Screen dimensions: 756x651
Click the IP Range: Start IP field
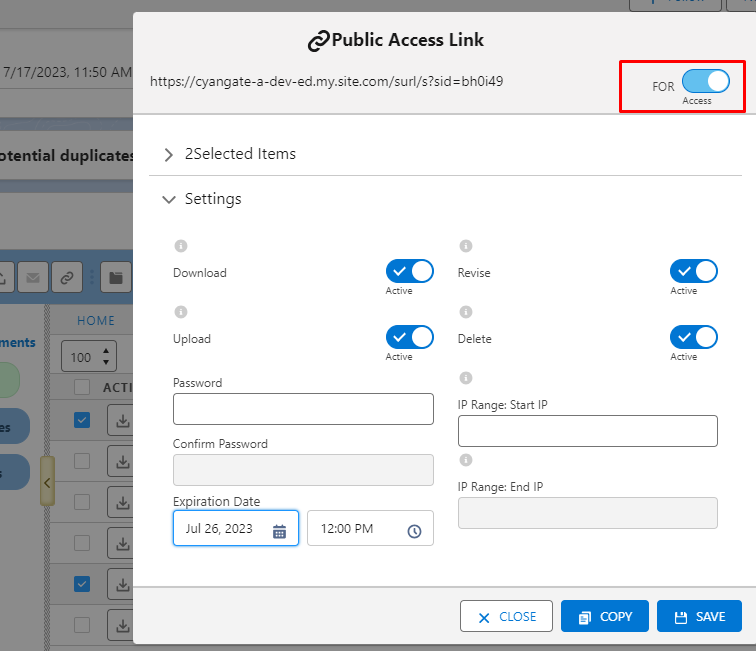point(587,431)
